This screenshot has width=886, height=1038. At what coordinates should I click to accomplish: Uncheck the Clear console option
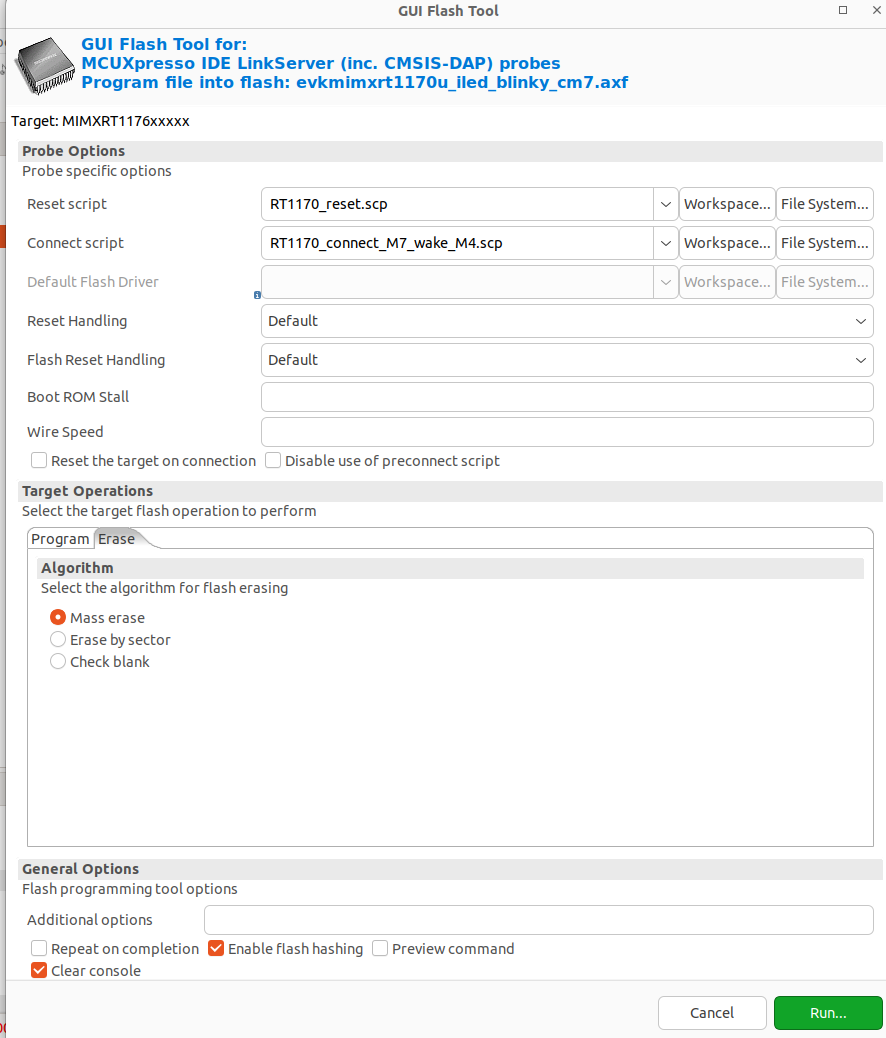(39, 971)
